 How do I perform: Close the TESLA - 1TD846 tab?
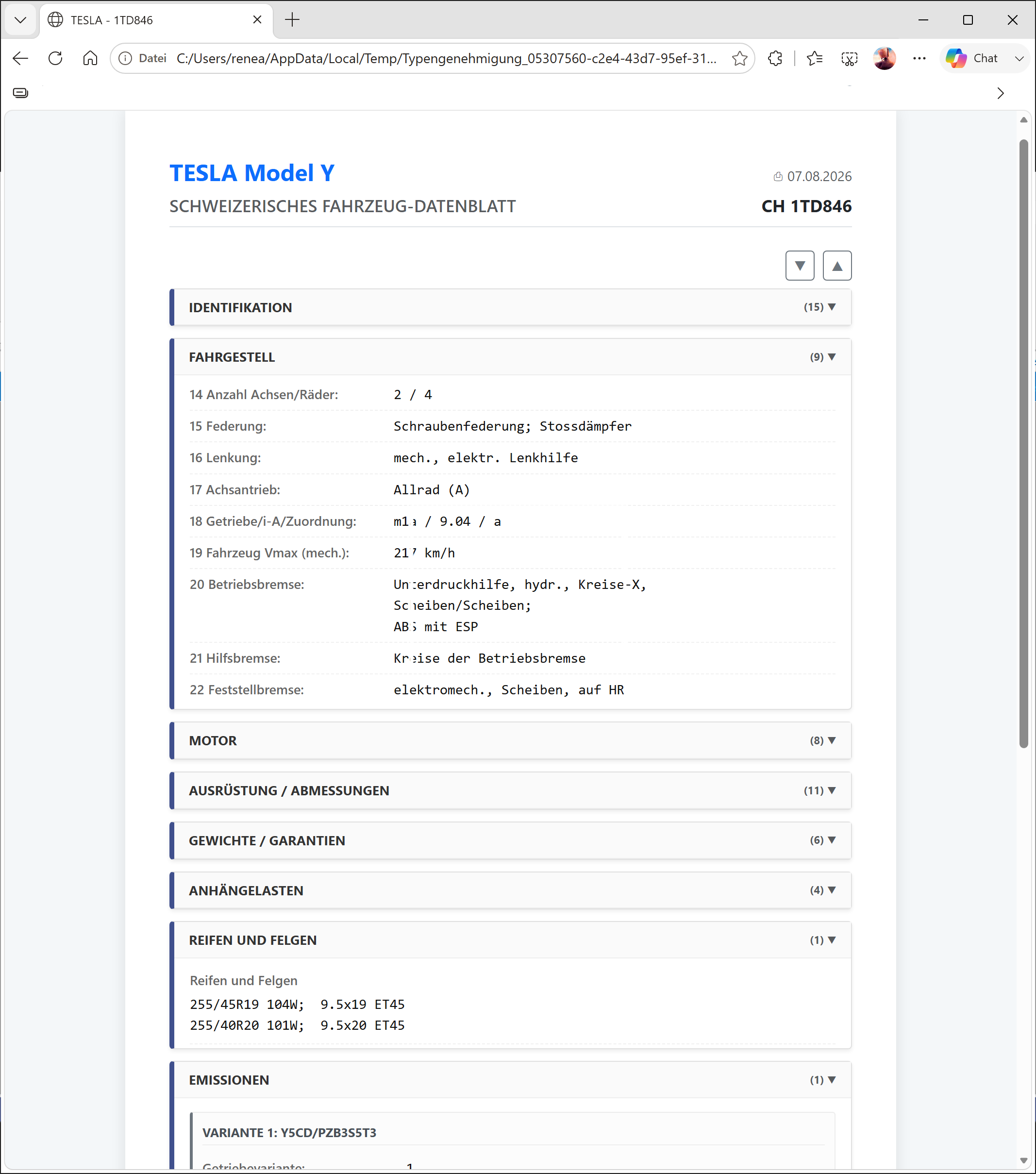click(x=257, y=20)
